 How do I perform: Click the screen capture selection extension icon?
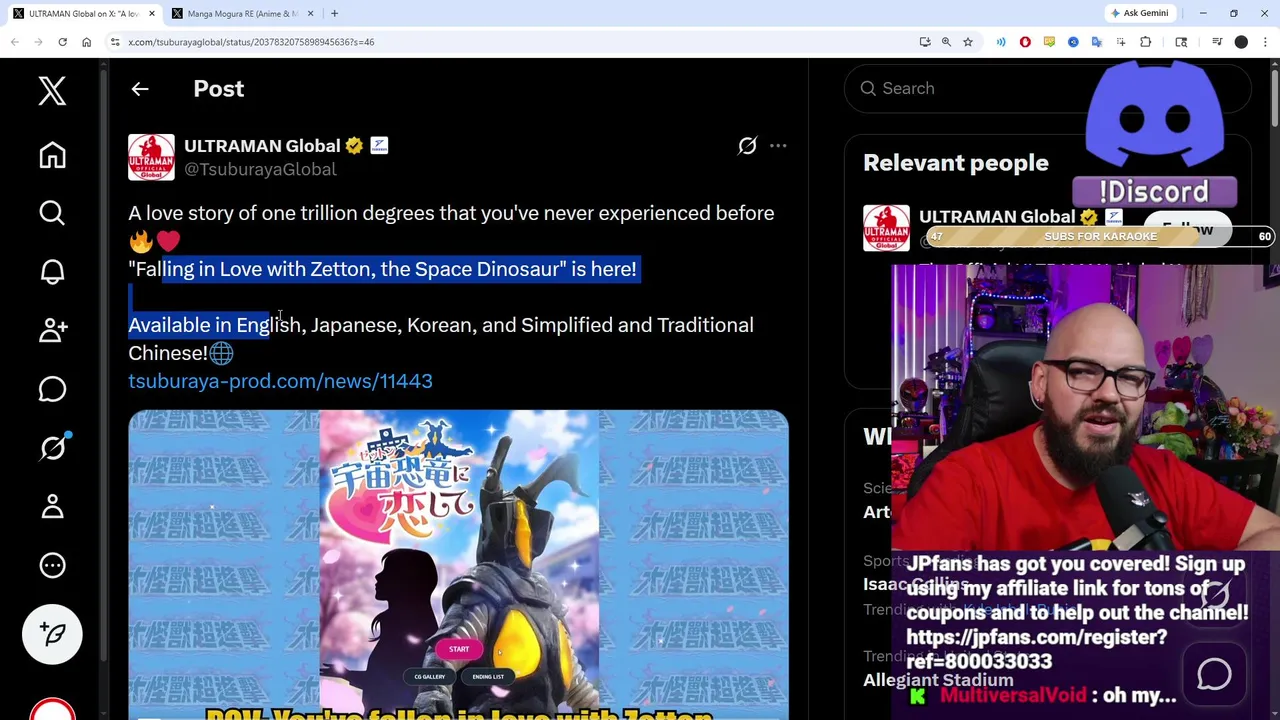click(x=1121, y=42)
